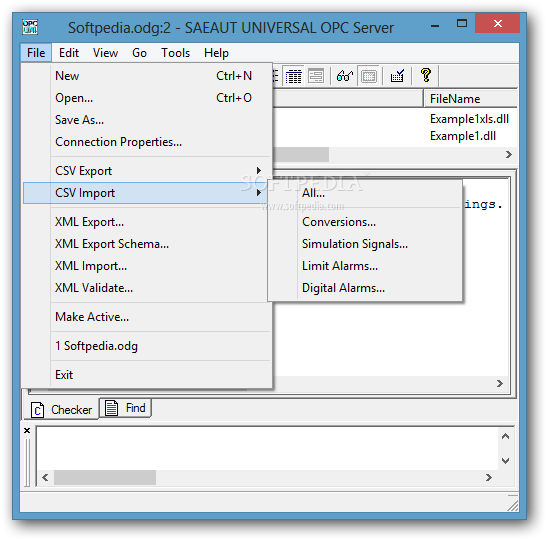Click the OPC application icon in title bar
The width and height of the screenshot is (547, 540).
coord(30,27)
